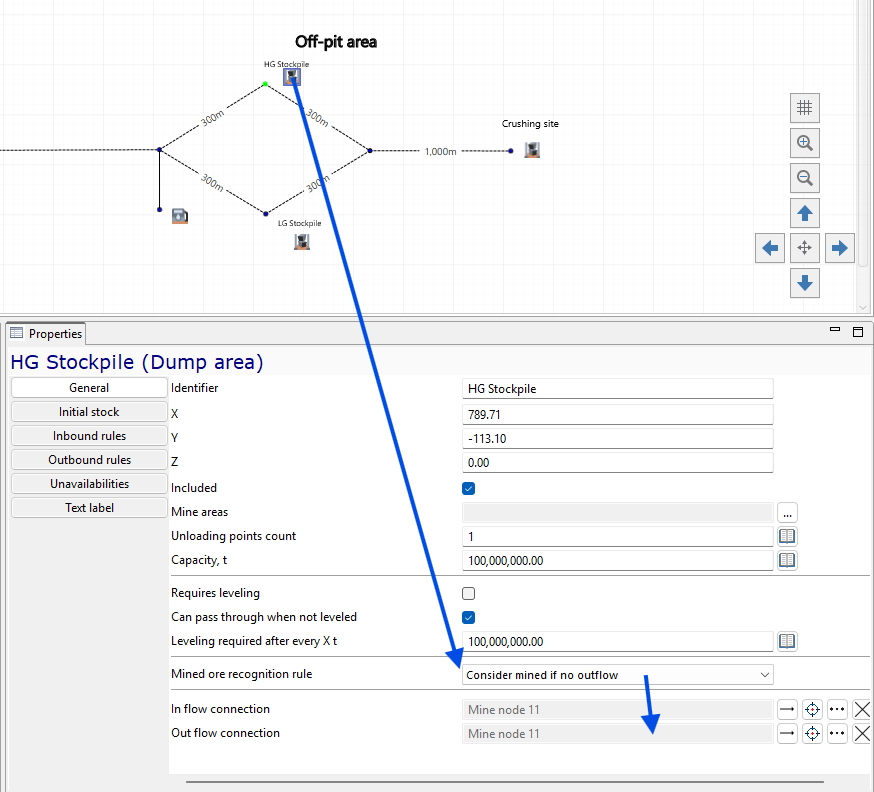Click the Out flow connection field
Screen dimensions: 874x792
[617, 733]
